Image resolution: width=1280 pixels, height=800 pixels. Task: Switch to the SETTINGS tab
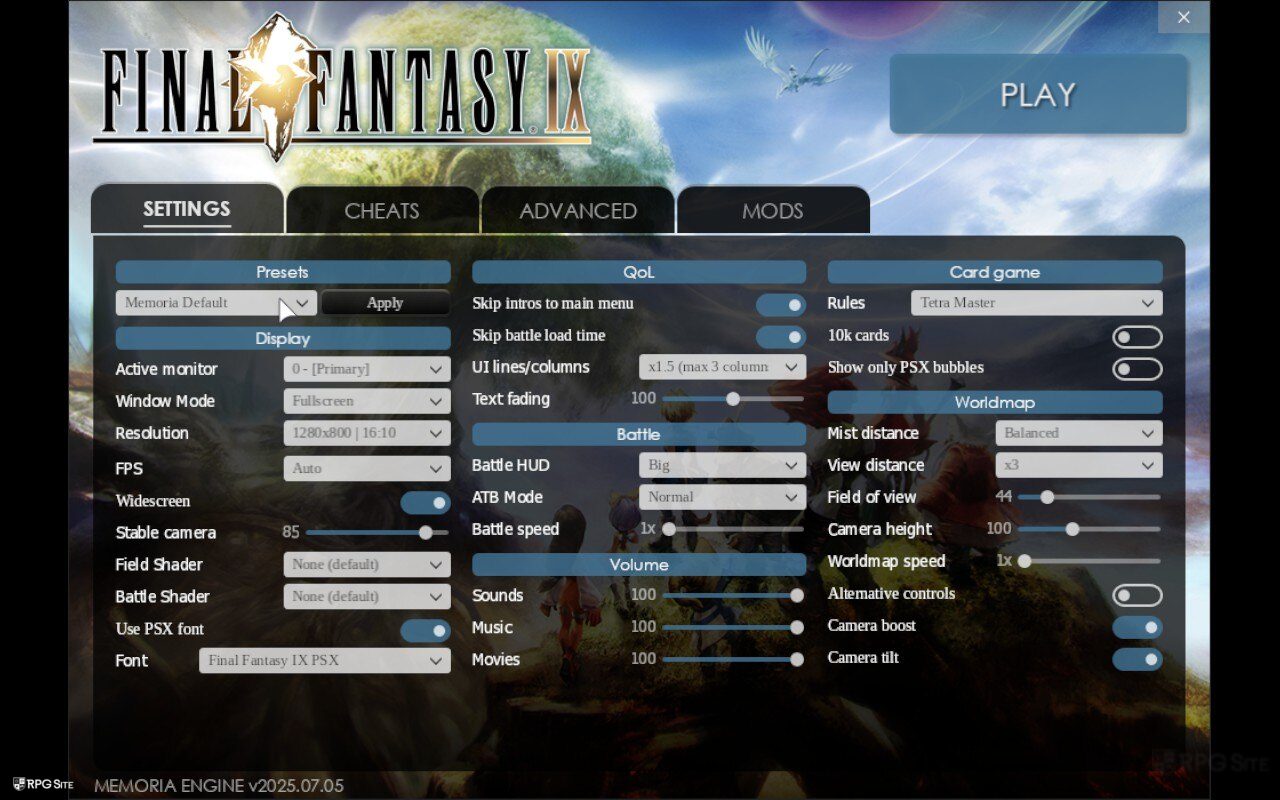tap(187, 209)
